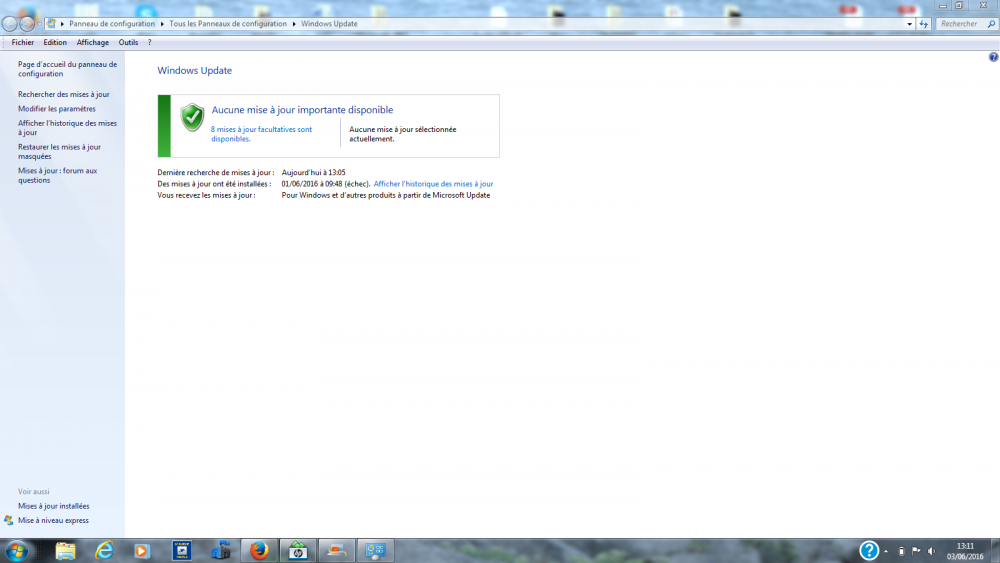1000x563 pixels.
Task: Click in the Rechercher search field
Action: pyautogui.click(x=960, y=23)
